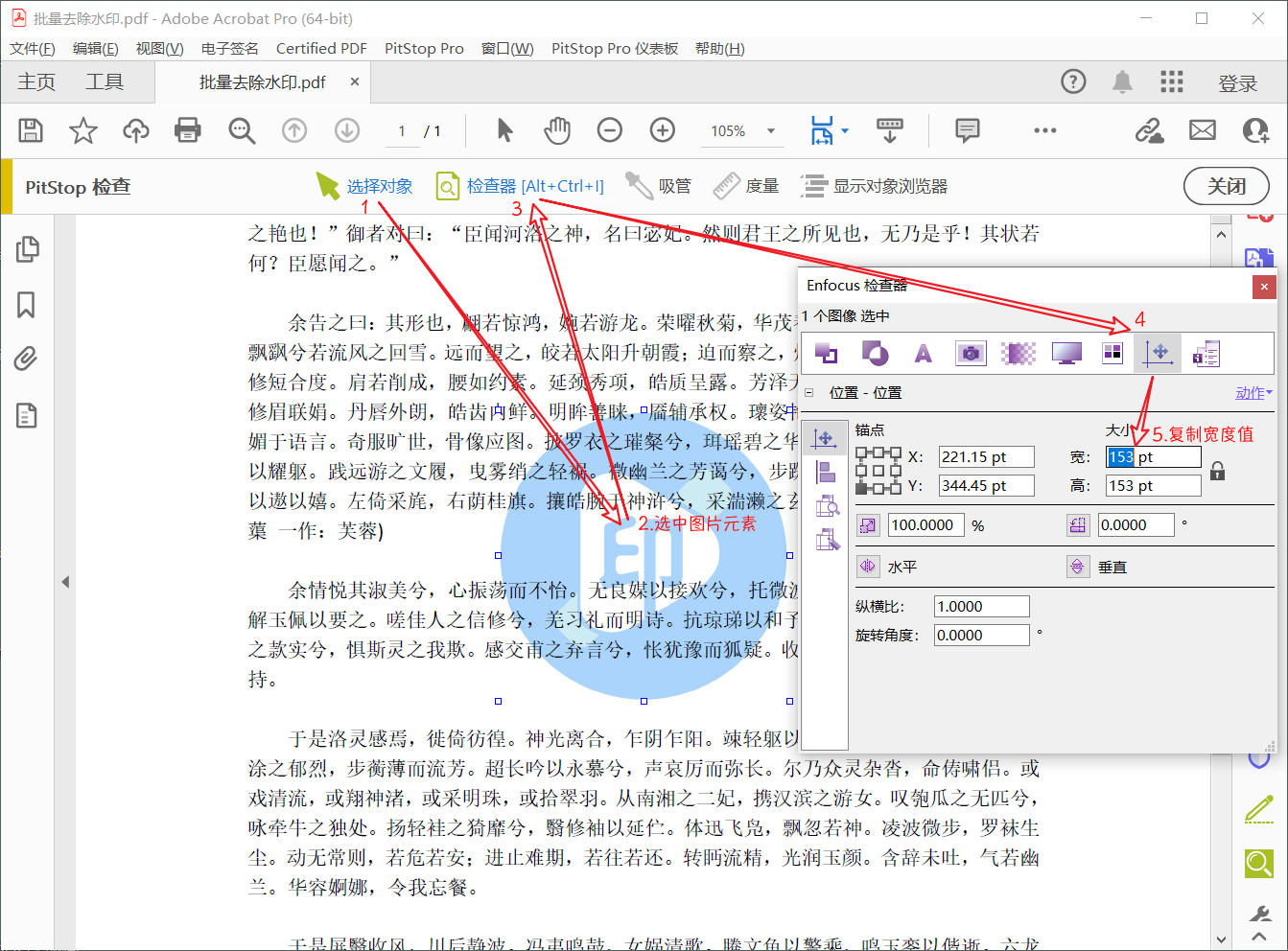Open the transparency inspector tab
Image resolution: width=1288 pixels, height=951 pixels.
pos(1018,354)
